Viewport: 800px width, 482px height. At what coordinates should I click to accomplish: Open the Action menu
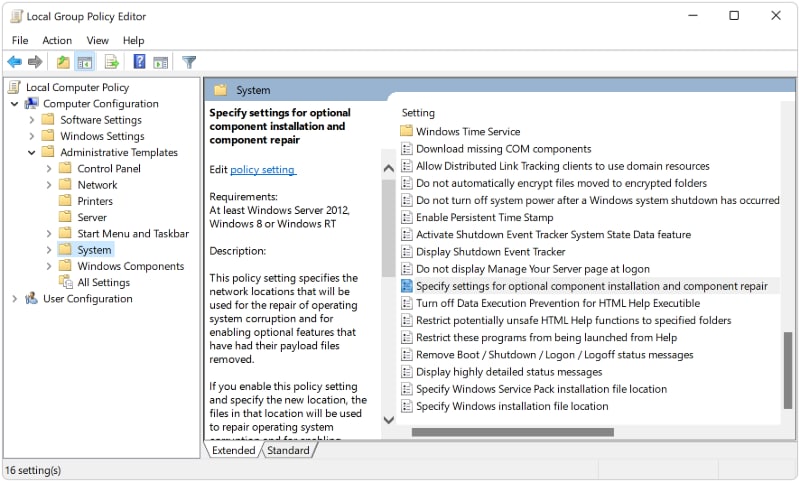57,40
